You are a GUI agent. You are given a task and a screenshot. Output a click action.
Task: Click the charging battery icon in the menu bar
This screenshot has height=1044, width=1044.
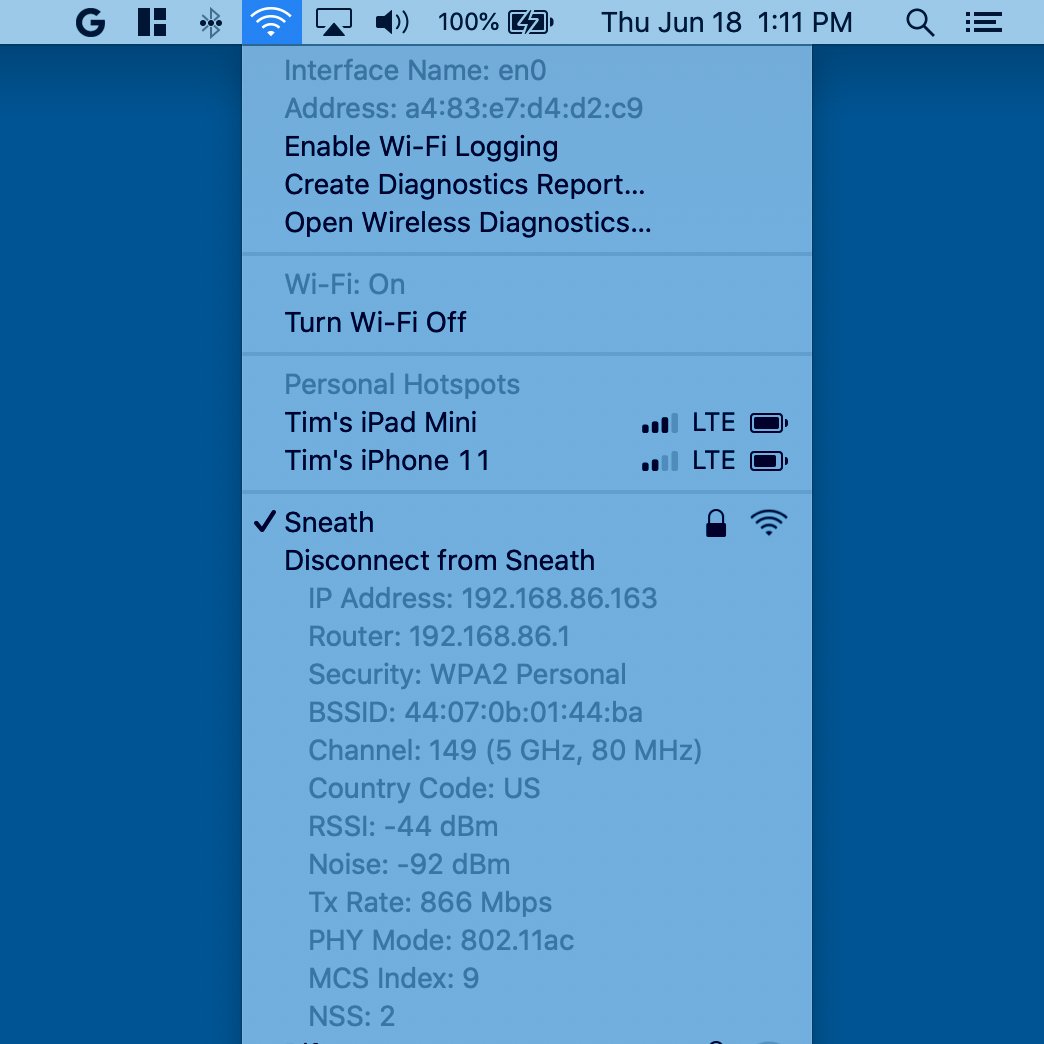[531, 23]
